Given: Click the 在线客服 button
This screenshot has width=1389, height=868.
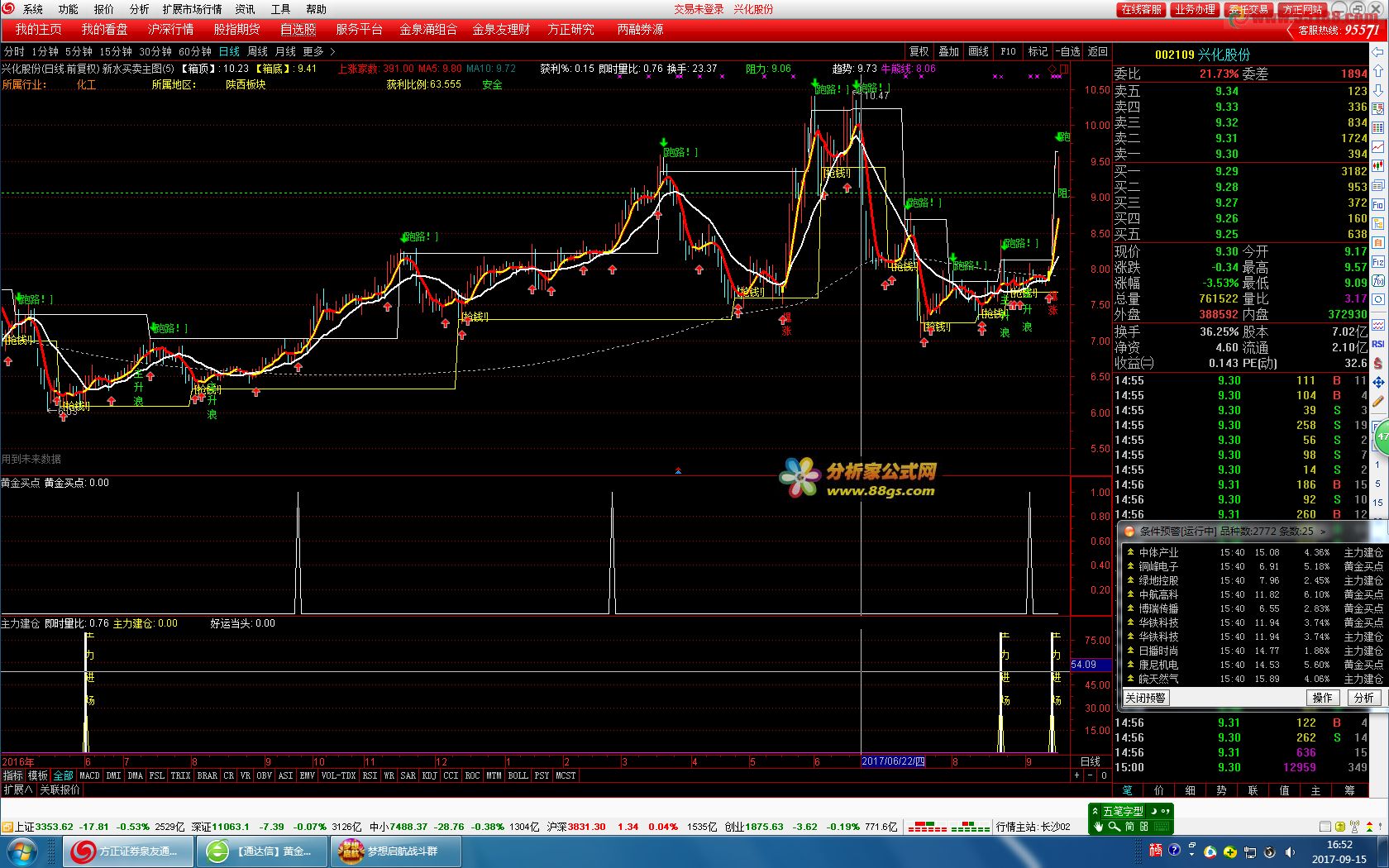Looking at the screenshot, I should pos(1141,9).
